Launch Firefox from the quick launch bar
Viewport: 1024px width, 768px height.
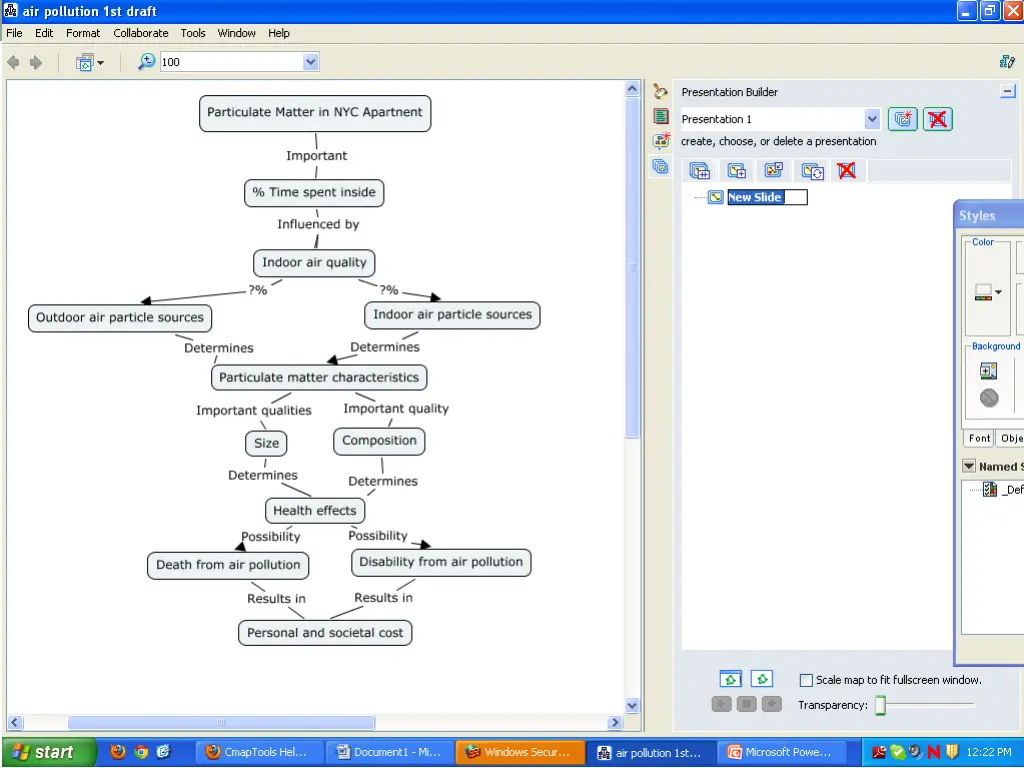click(118, 752)
